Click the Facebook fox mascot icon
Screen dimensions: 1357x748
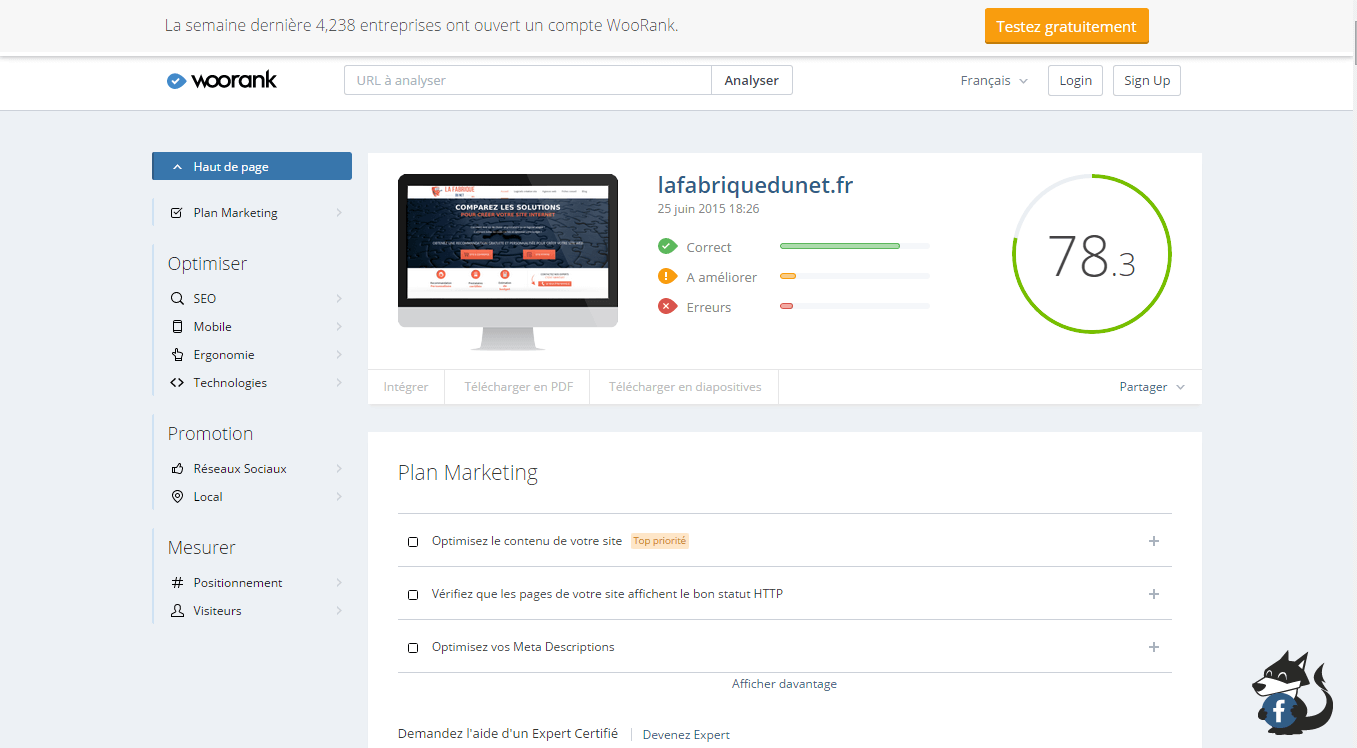[x=1290, y=693]
